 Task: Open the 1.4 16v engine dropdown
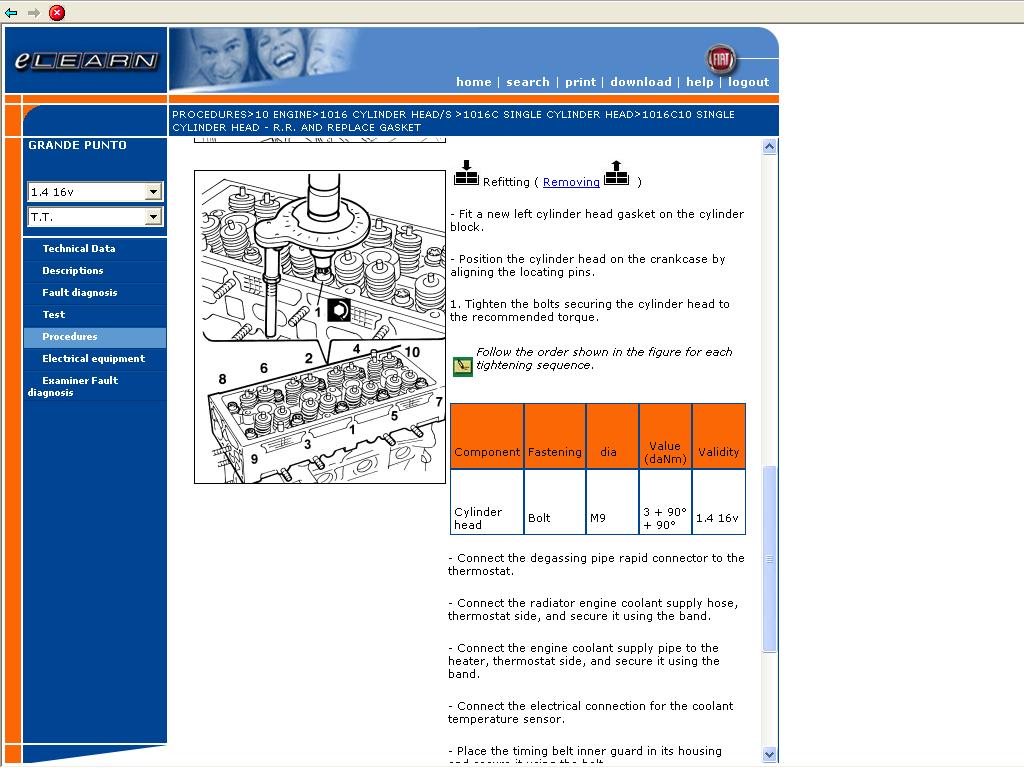click(x=153, y=192)
